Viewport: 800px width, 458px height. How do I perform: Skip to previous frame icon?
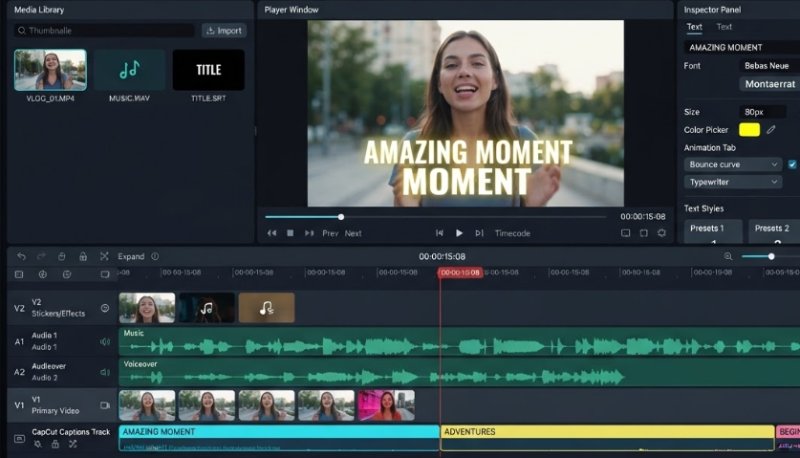(x=439, y=233)
